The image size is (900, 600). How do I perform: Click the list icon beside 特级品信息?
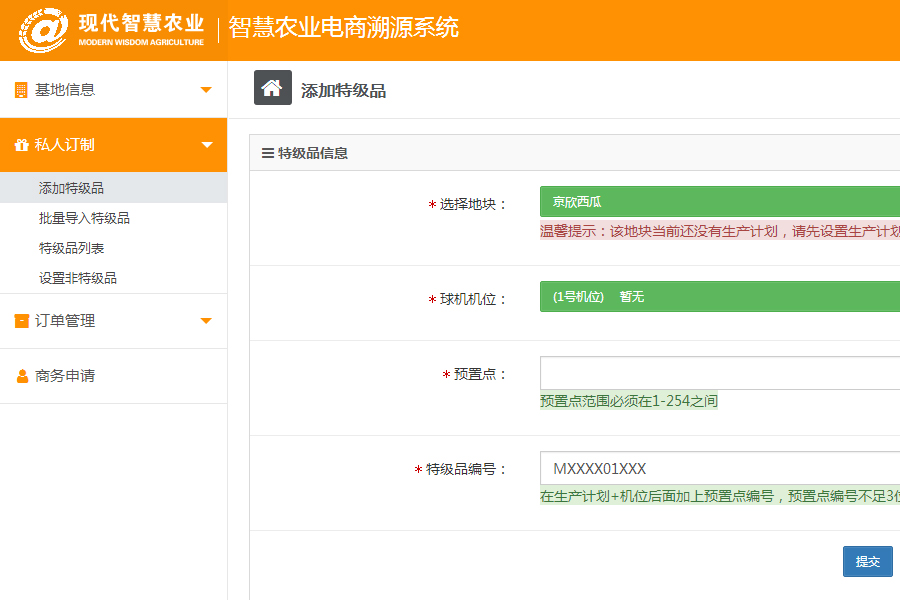coord(267,153)
